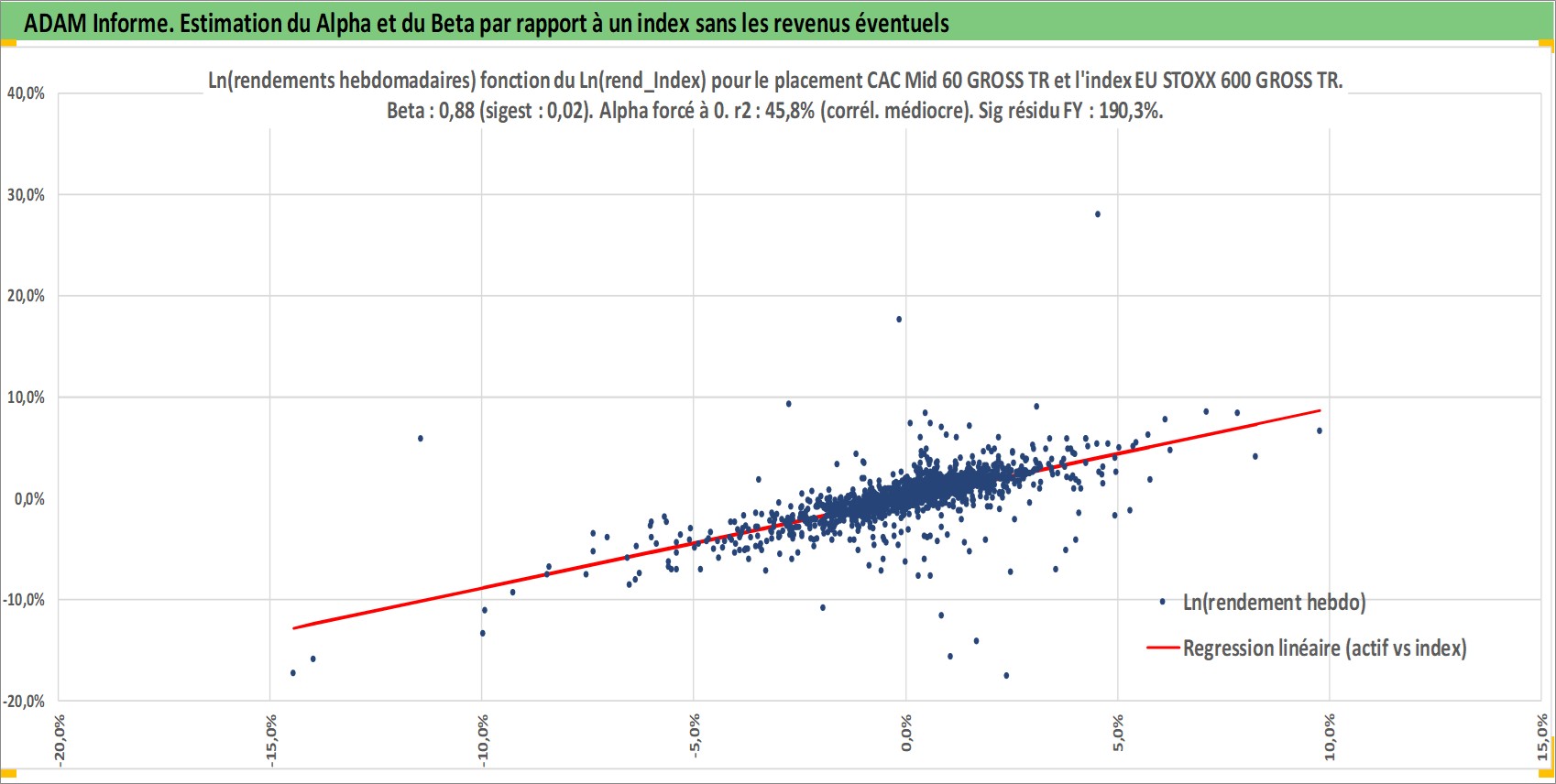The width and height of the screenshot is (1556, 784).
Task: Select the 0,0% vertical axis label
Action: pos(29,499)
